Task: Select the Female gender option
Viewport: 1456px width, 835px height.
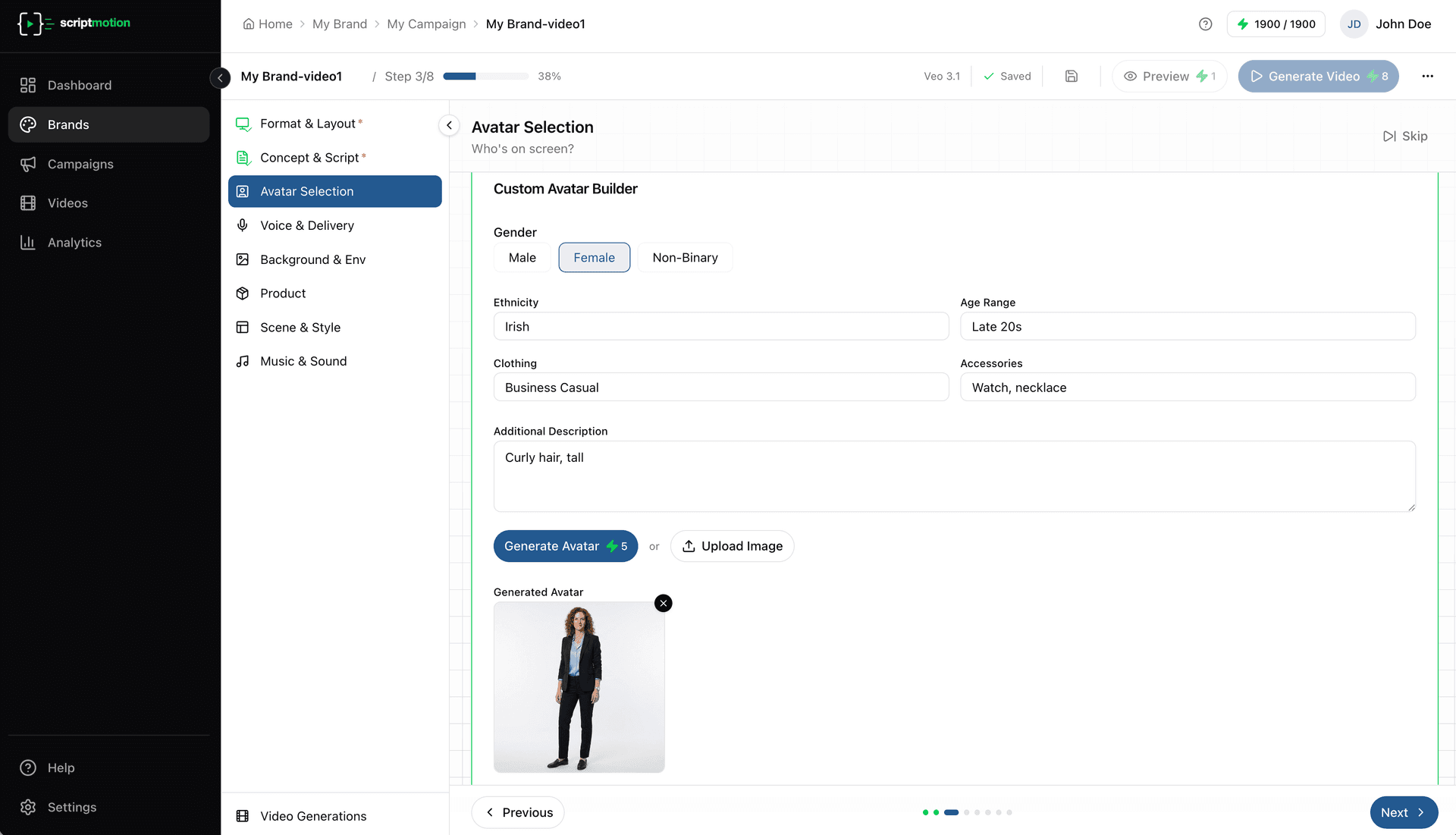Action: (594, 258)
